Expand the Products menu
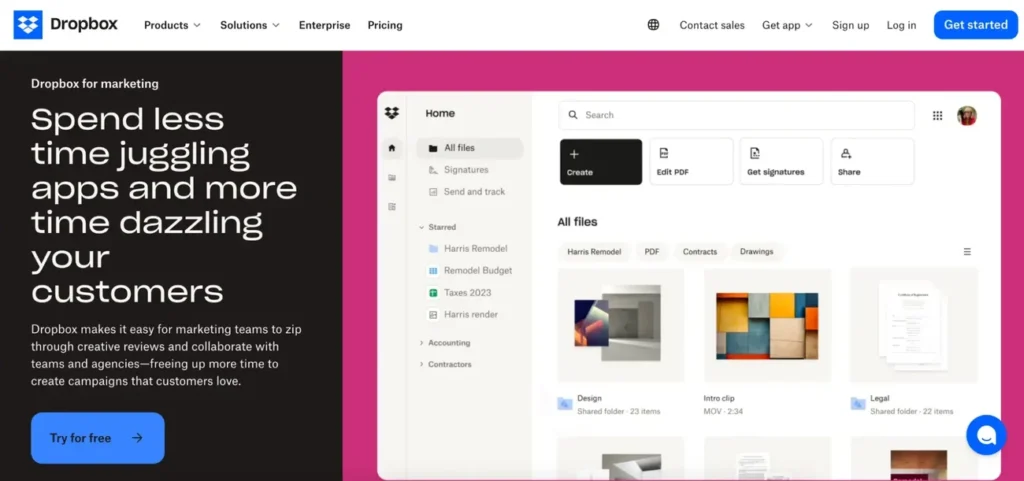Screen dimensions: 1024x481 [172, 25]
